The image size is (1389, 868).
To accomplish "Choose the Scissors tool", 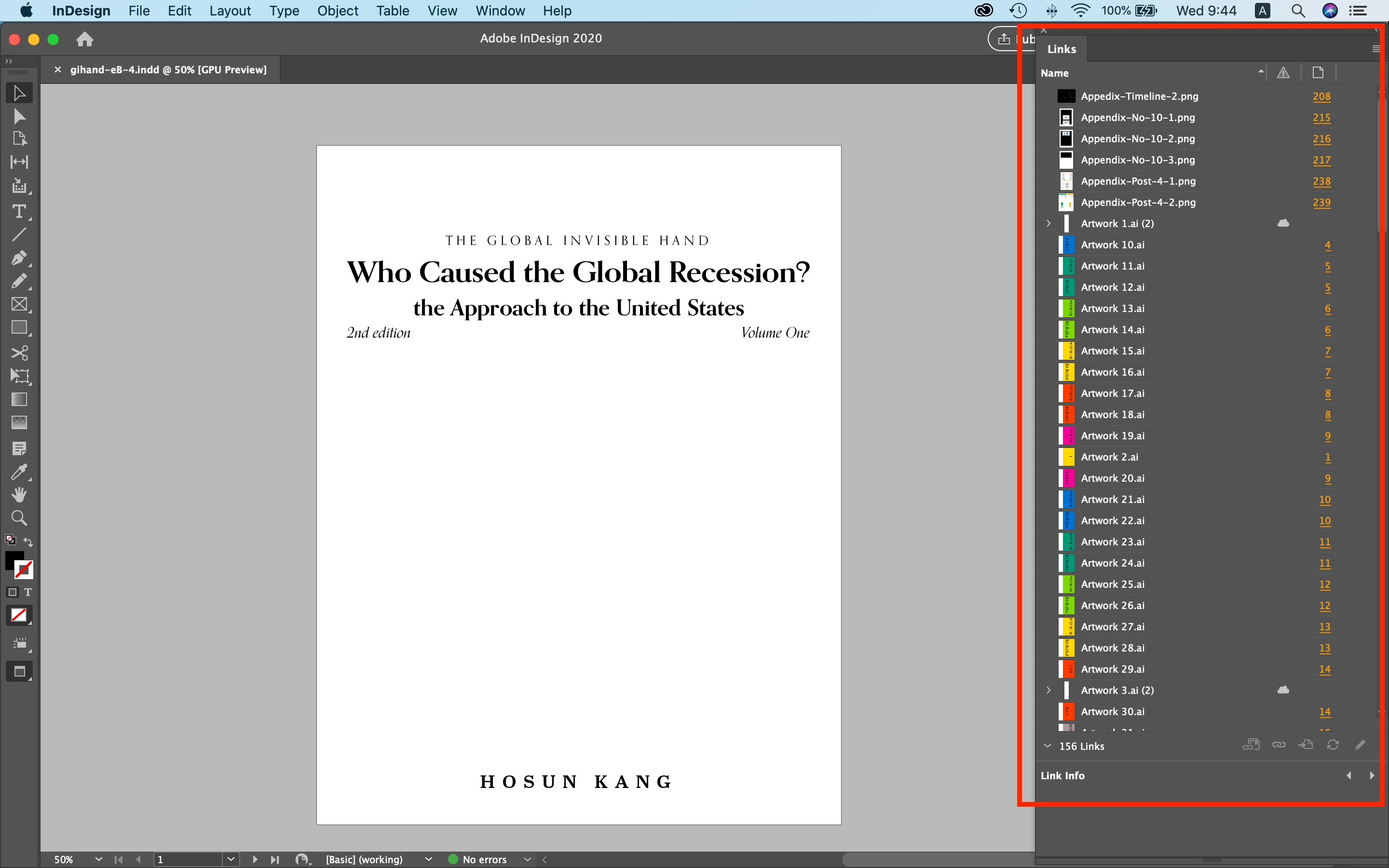I will [x=19, y=353].
